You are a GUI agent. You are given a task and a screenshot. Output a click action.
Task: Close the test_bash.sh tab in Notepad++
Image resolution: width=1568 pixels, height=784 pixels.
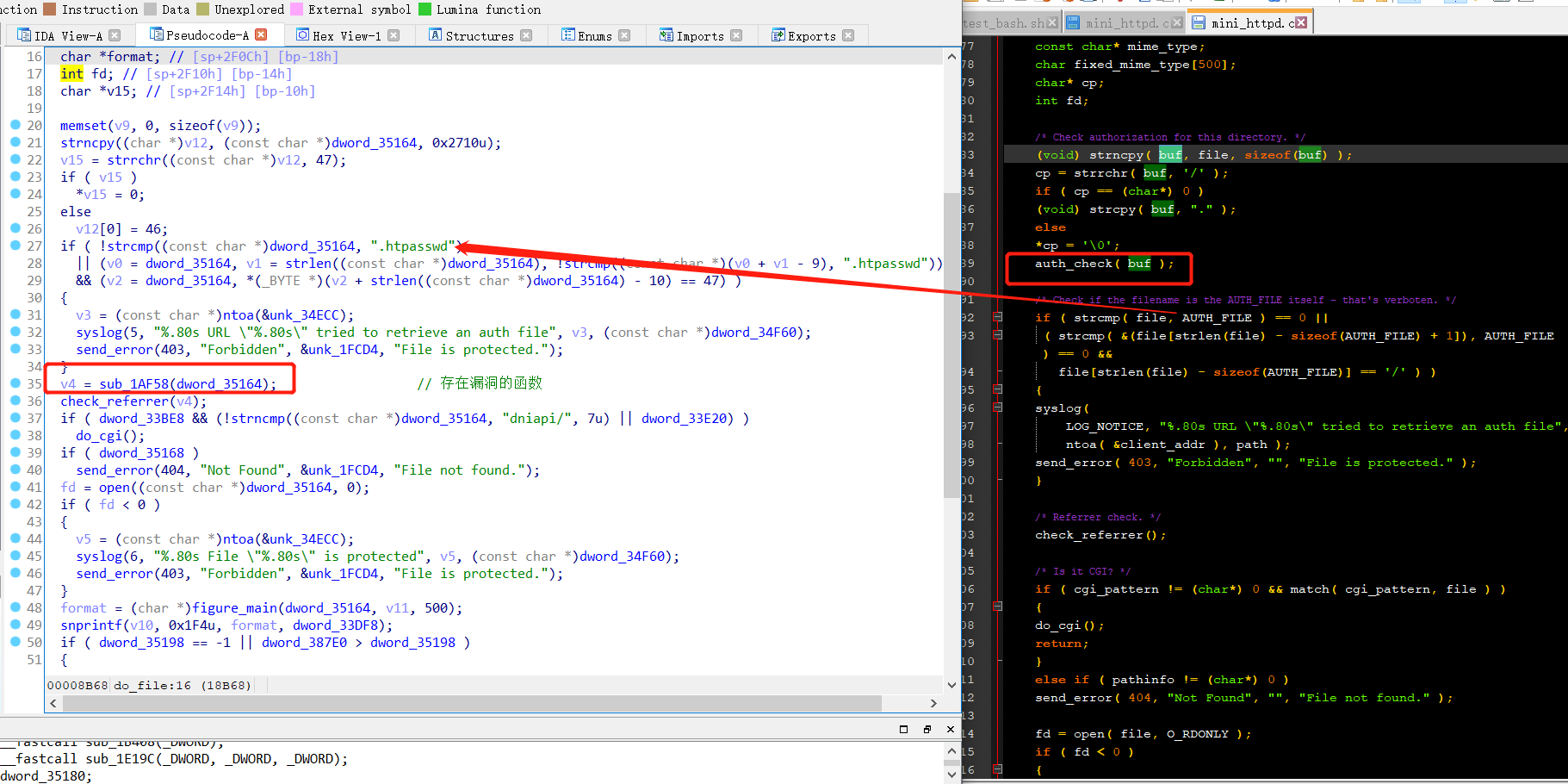1054,23
